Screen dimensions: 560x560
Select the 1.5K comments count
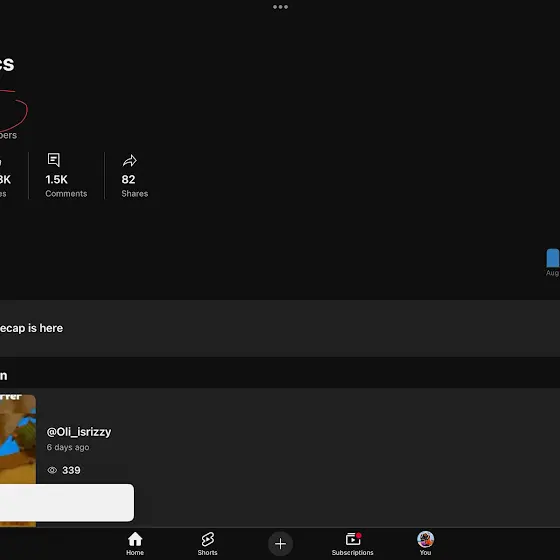point(56,179)
